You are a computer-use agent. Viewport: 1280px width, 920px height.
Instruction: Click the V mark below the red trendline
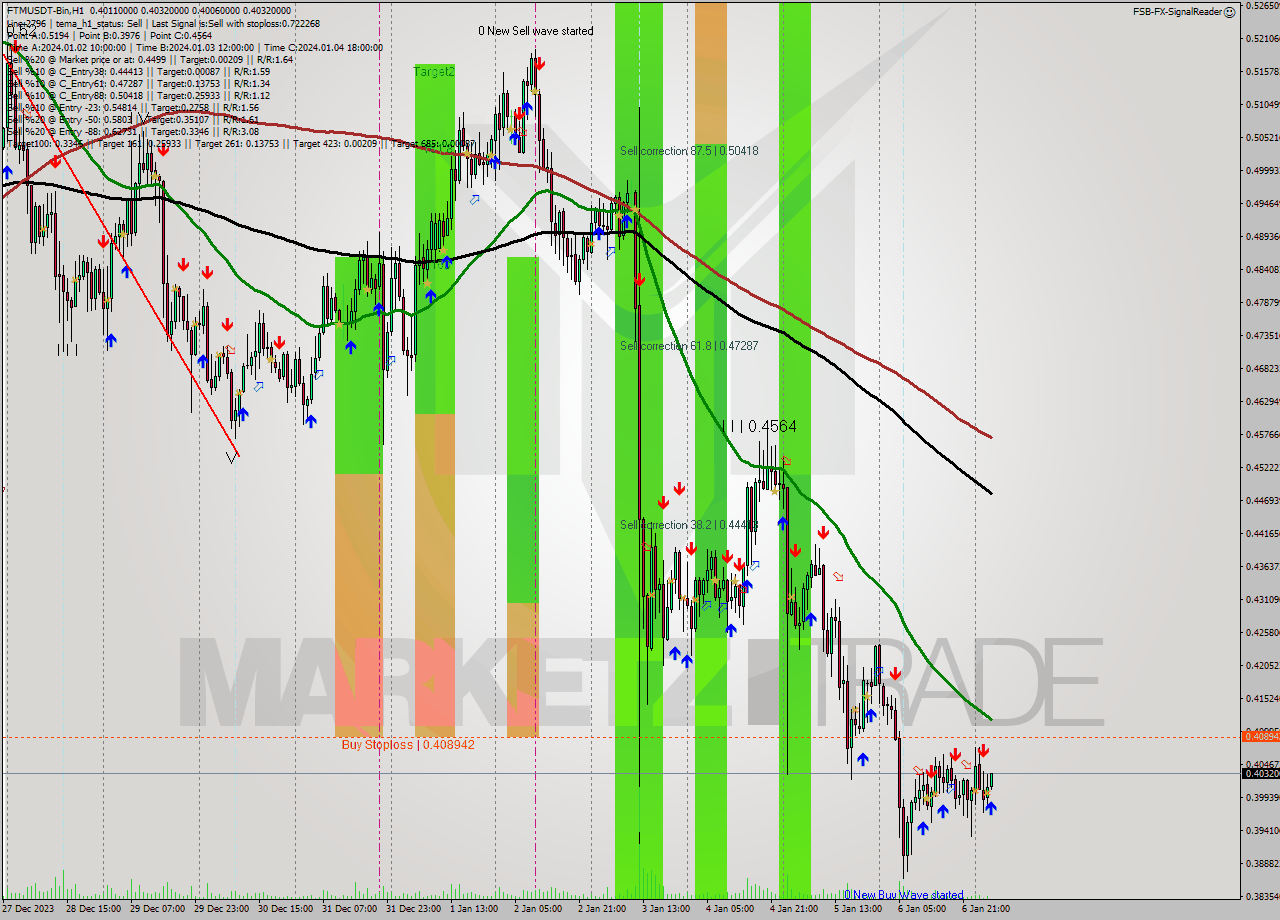click(232, 457)
